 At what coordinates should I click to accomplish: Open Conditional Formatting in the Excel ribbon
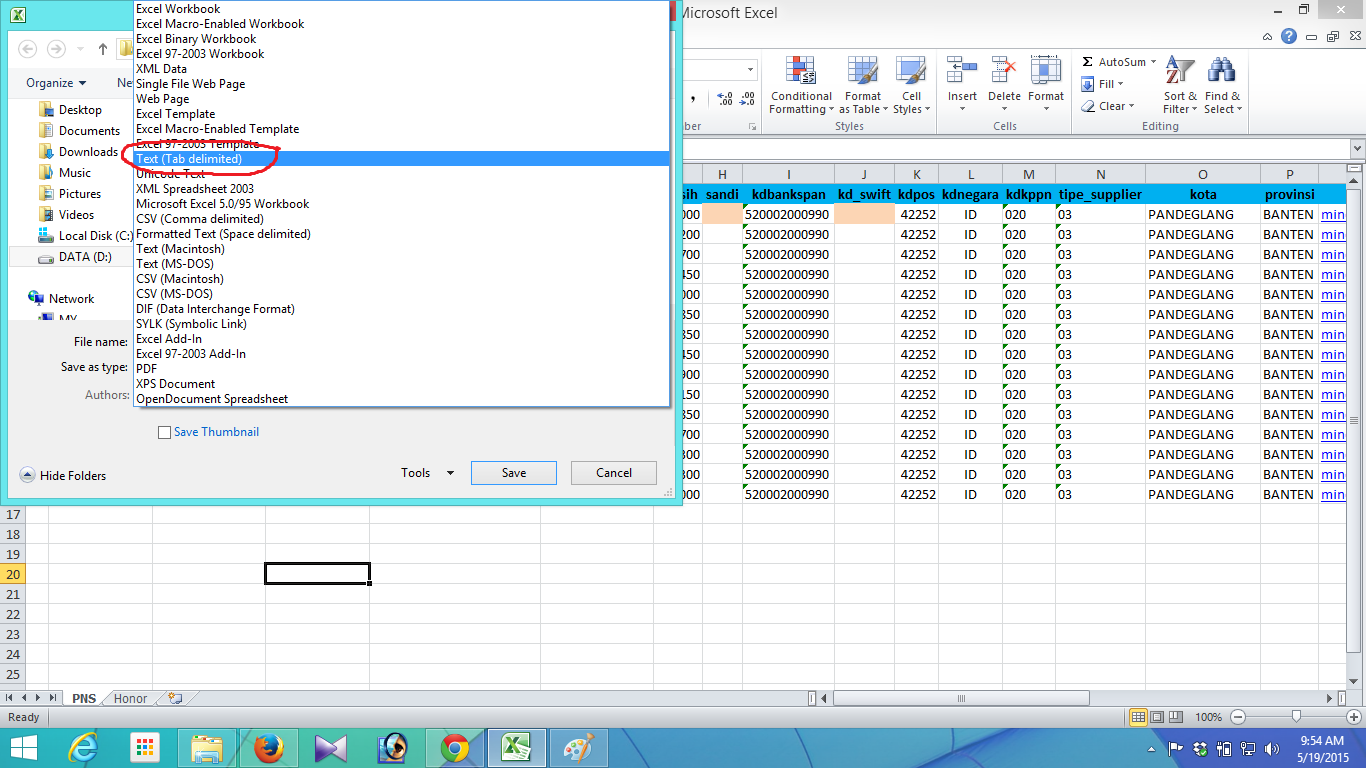[x=800, y=86]
